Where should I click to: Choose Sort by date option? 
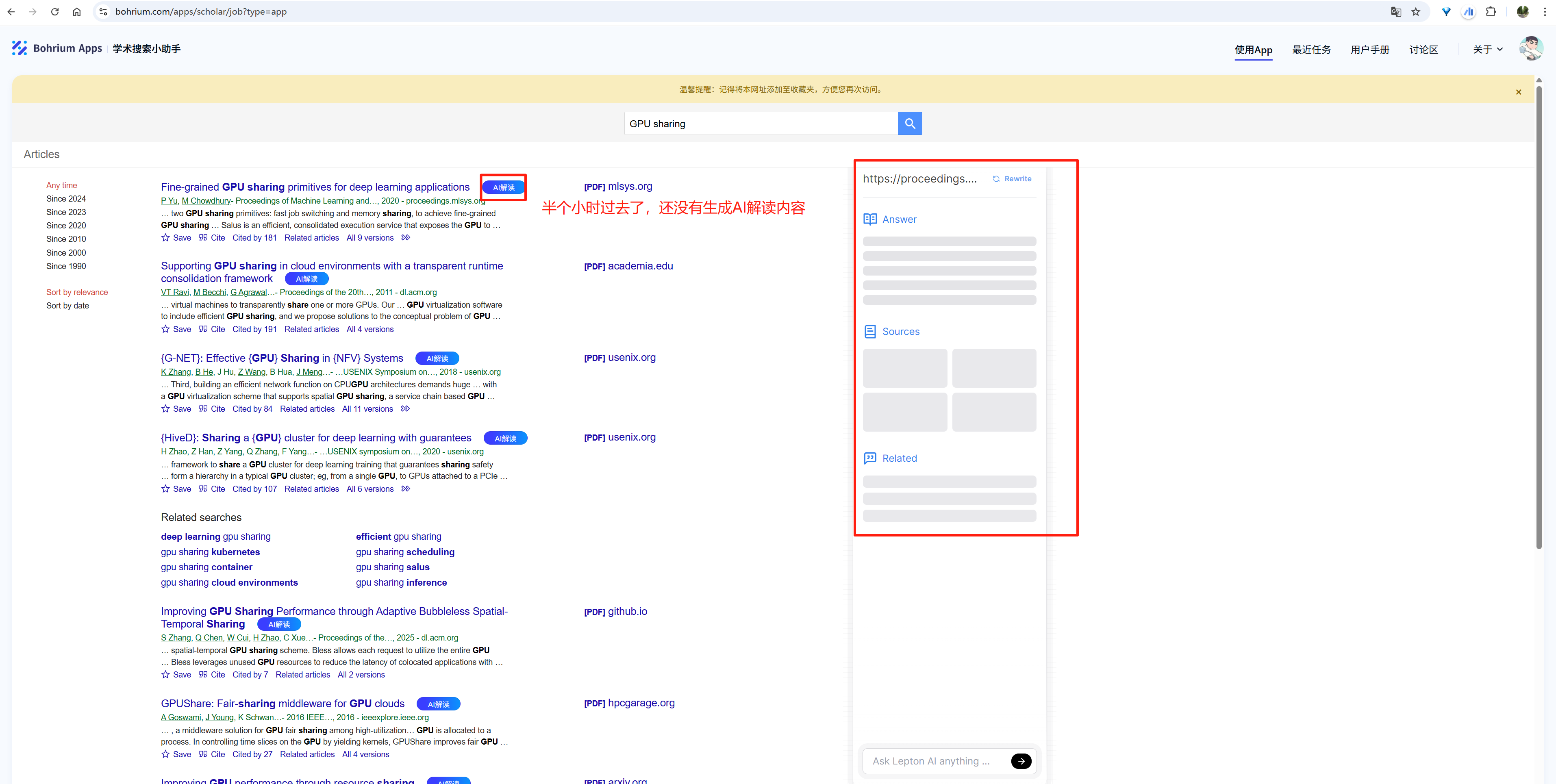tap(67, 306)
